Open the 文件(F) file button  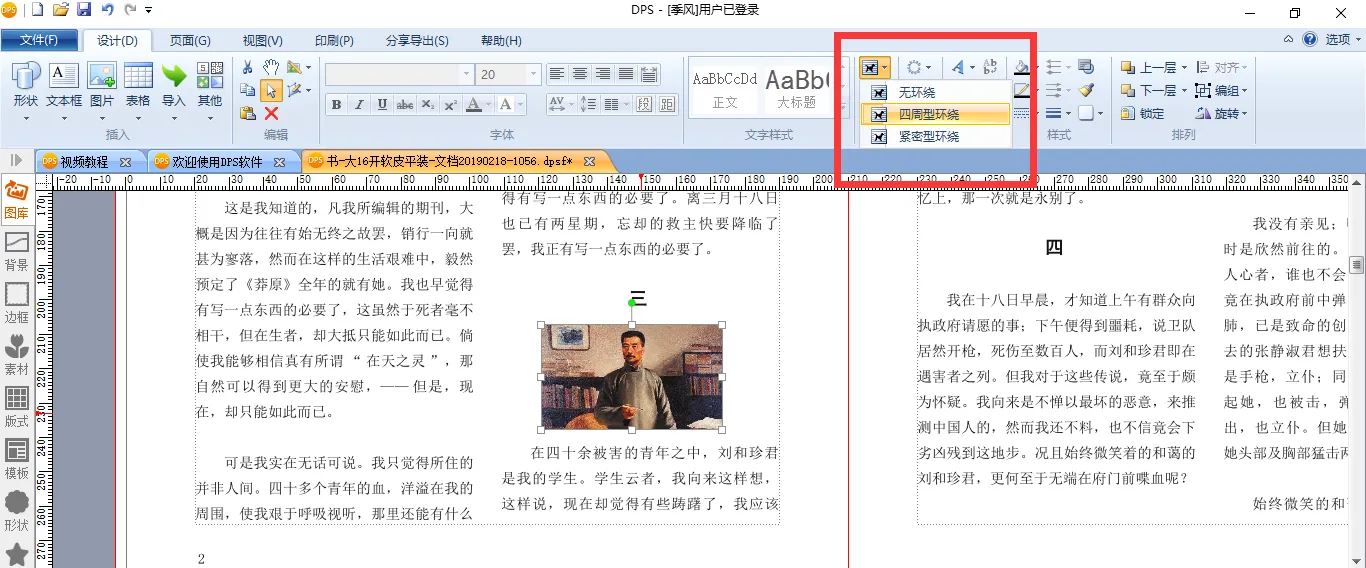pos(39,40)
